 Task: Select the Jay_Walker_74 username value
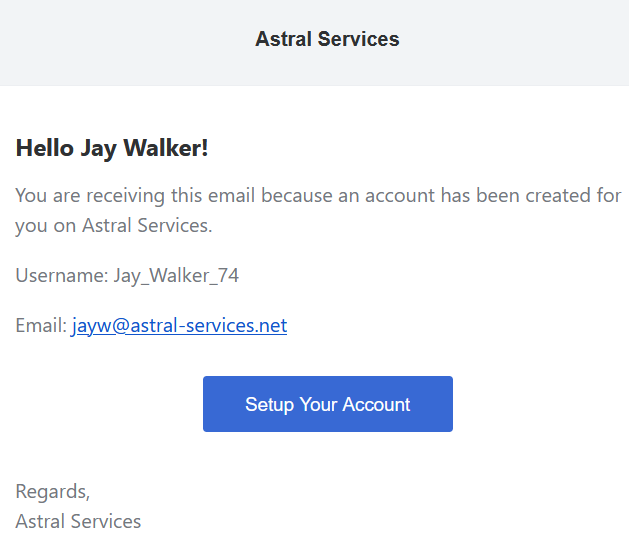(176, 275)
